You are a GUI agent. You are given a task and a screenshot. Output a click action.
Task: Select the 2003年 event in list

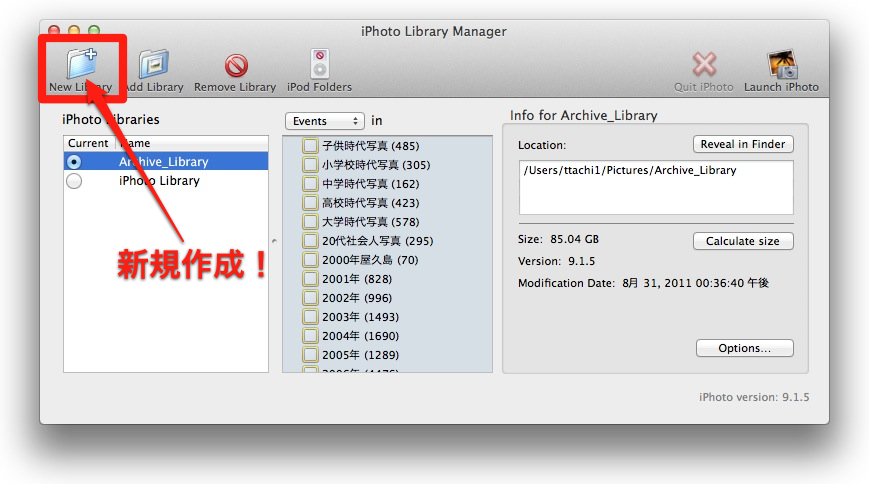(x=360, y=317)
